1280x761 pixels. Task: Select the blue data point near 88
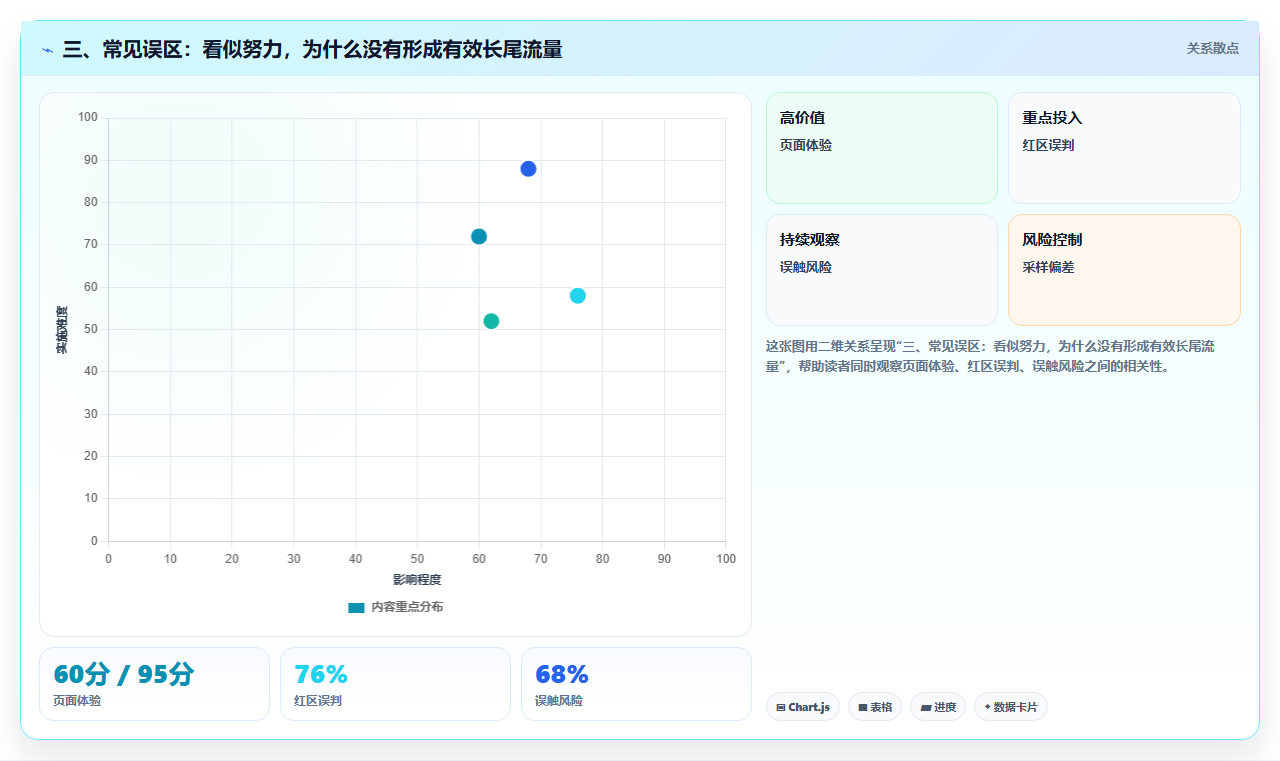click(x=528, y=169)
